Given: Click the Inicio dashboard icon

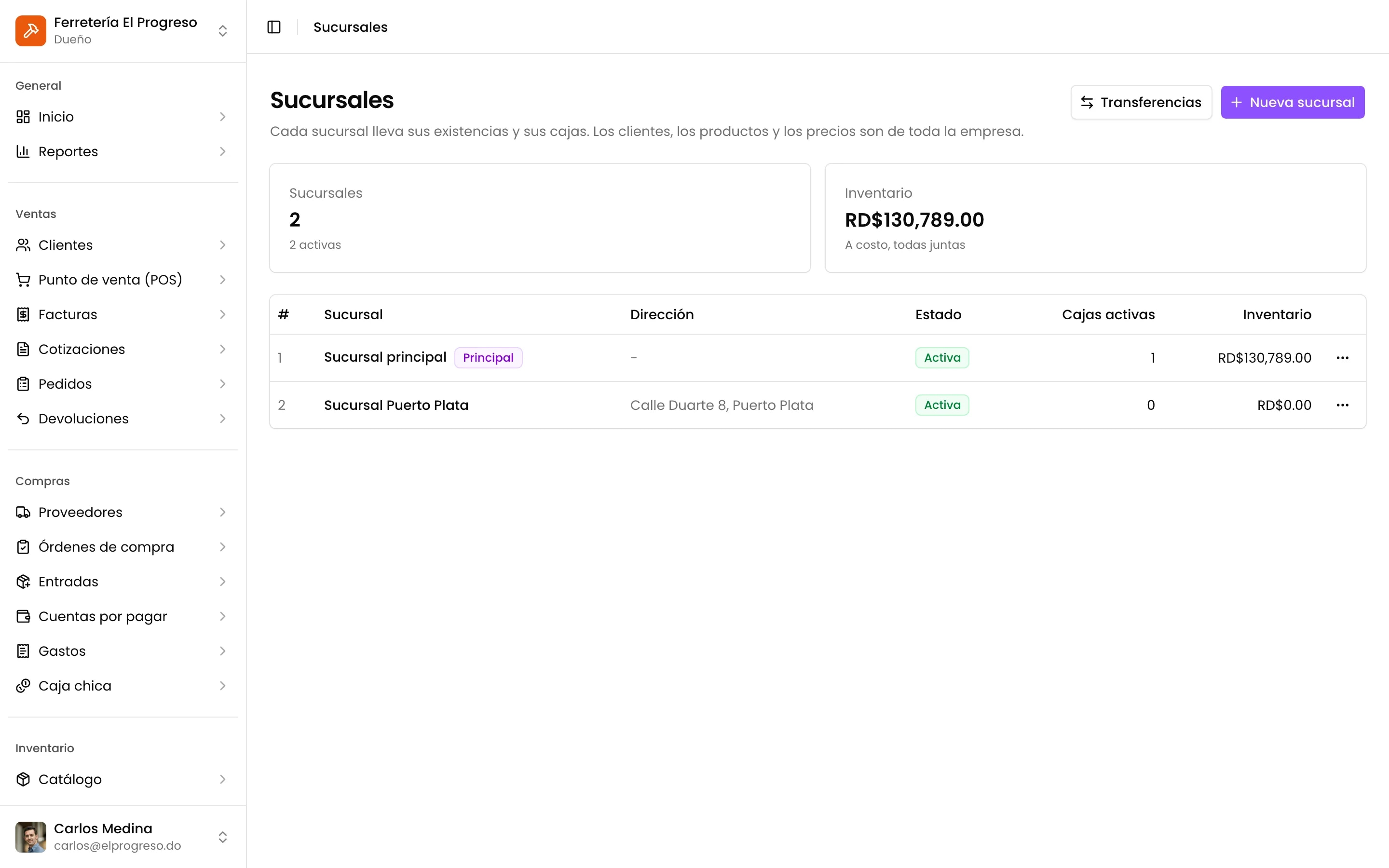Looking at the screenshot, I should 23,117.
